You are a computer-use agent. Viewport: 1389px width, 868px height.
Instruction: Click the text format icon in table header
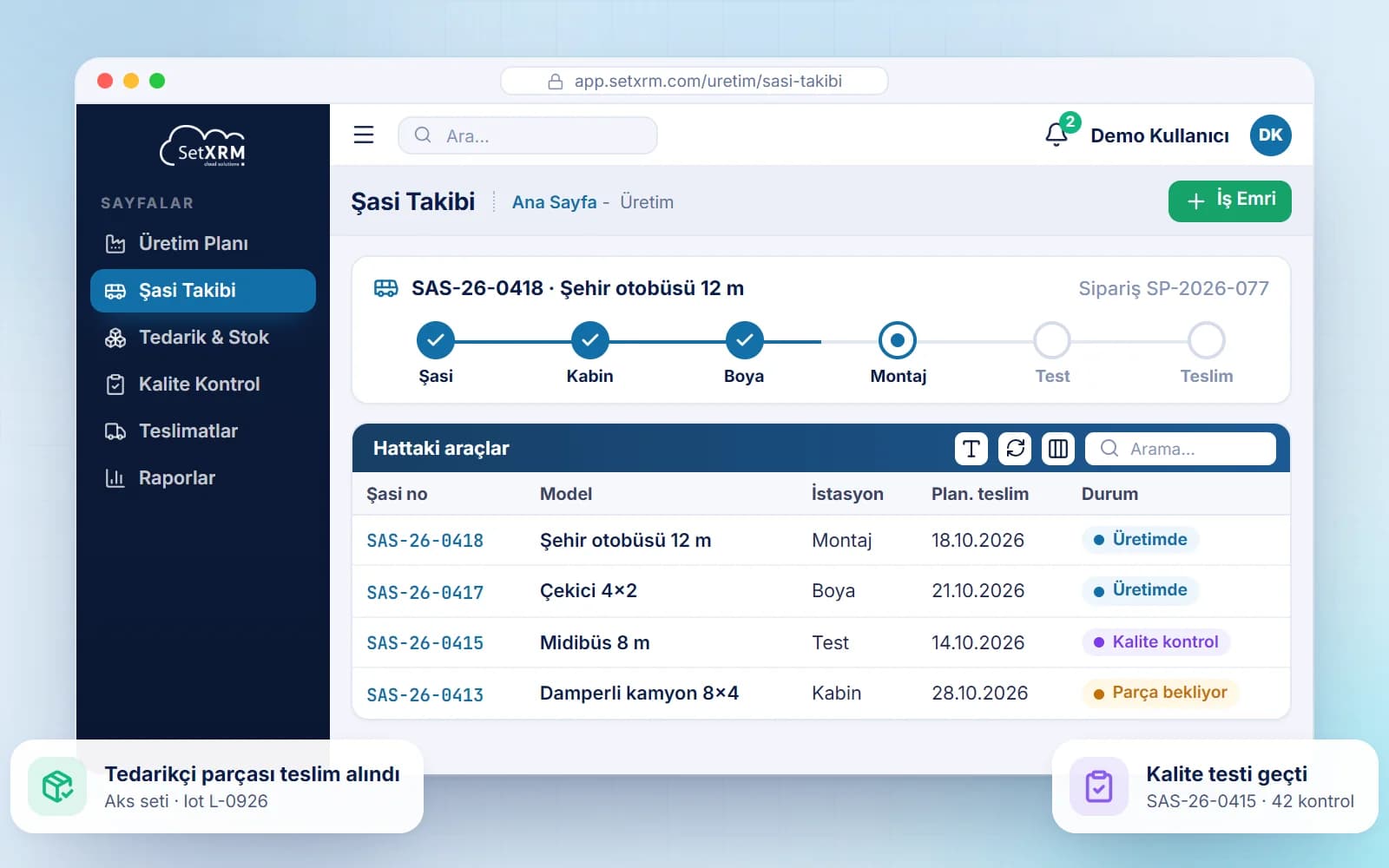(x=971, y=449)
